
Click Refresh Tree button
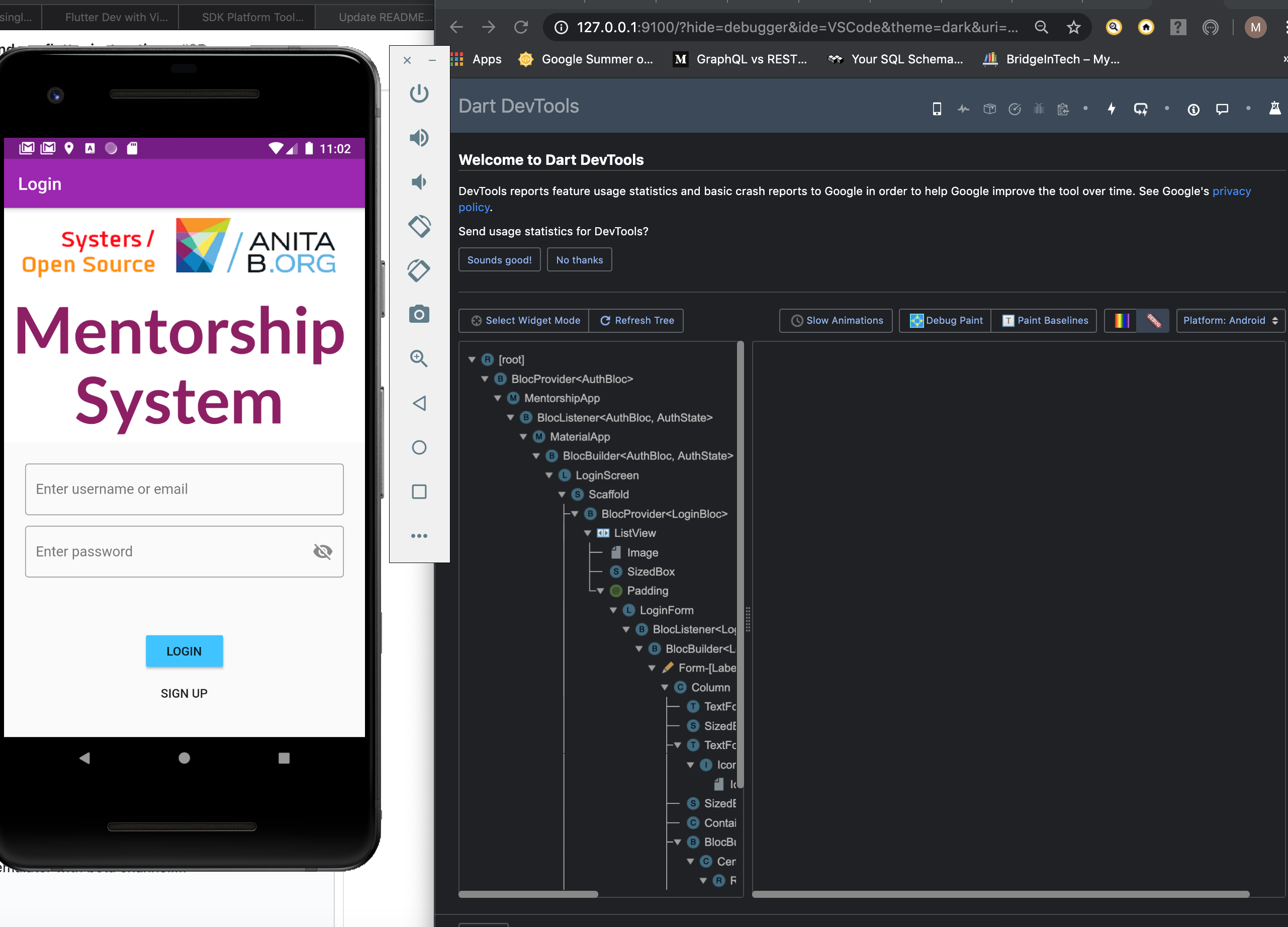[x=636, y=320]
